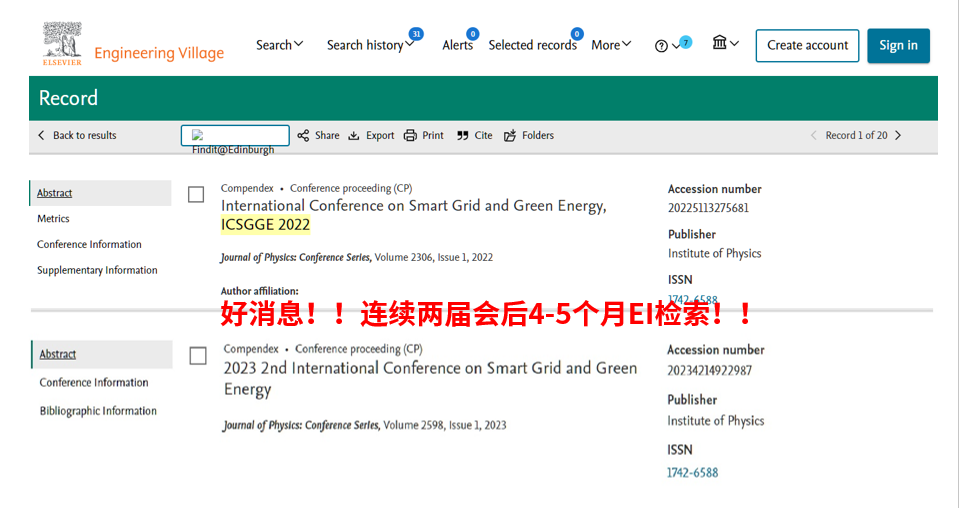This screenshot has width=959, height=508.
Task: Click the Record 1 of 20 text
Action: click(x=856, y=135)
